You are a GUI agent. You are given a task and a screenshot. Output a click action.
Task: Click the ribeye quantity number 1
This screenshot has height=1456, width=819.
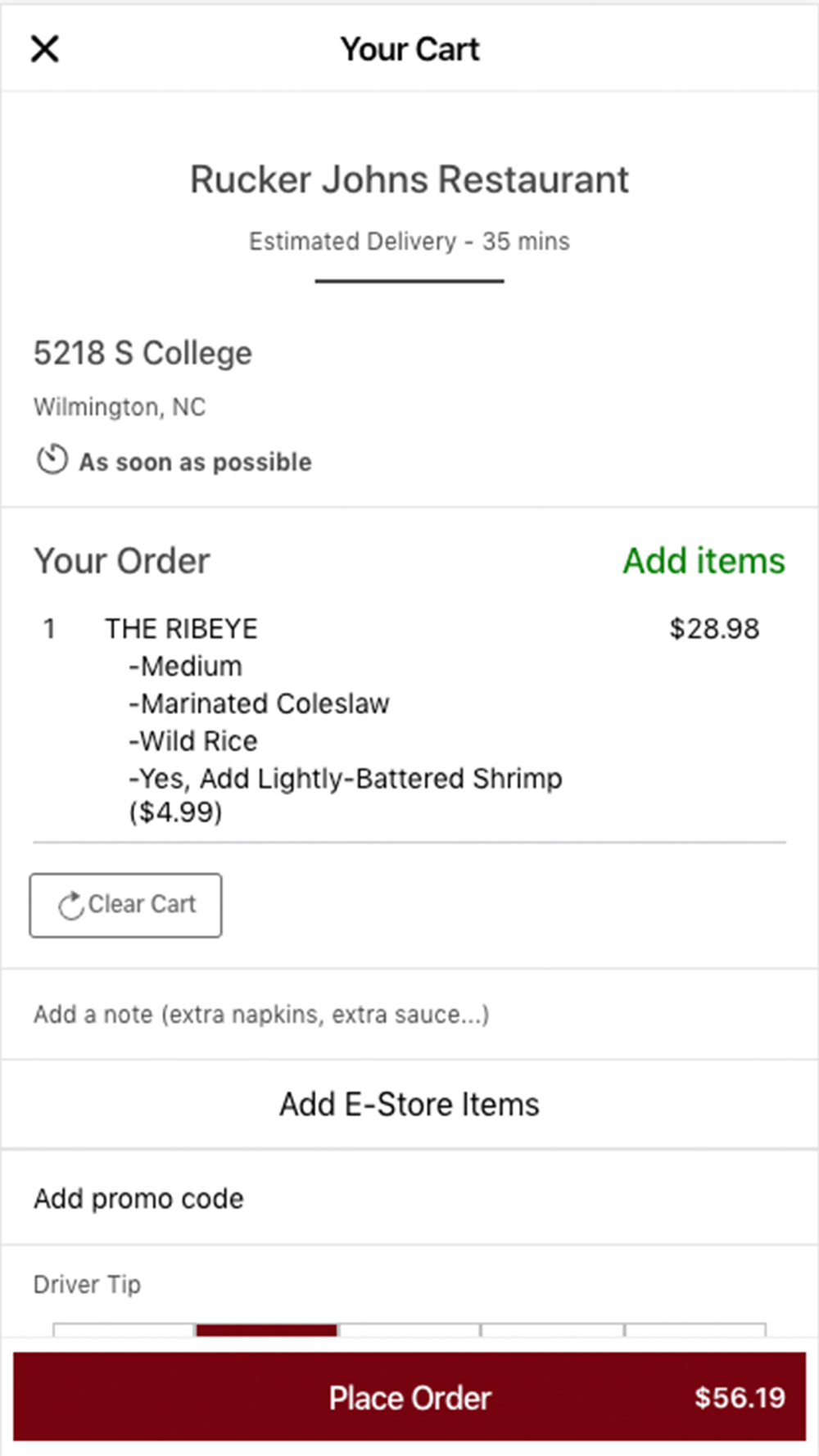(49, 629)
